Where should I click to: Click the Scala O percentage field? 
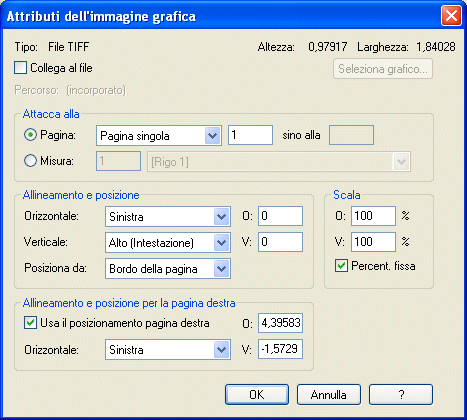tap(373, 216)
